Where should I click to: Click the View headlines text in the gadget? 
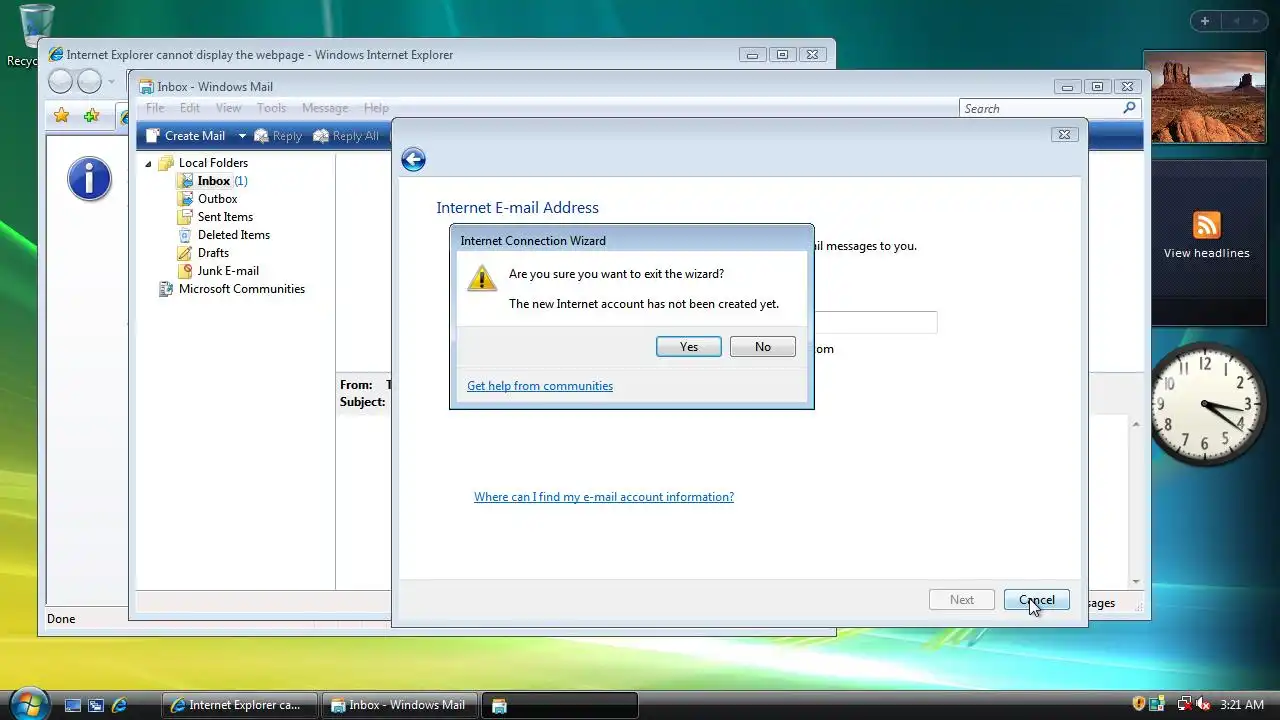[x=1207, y=254]
